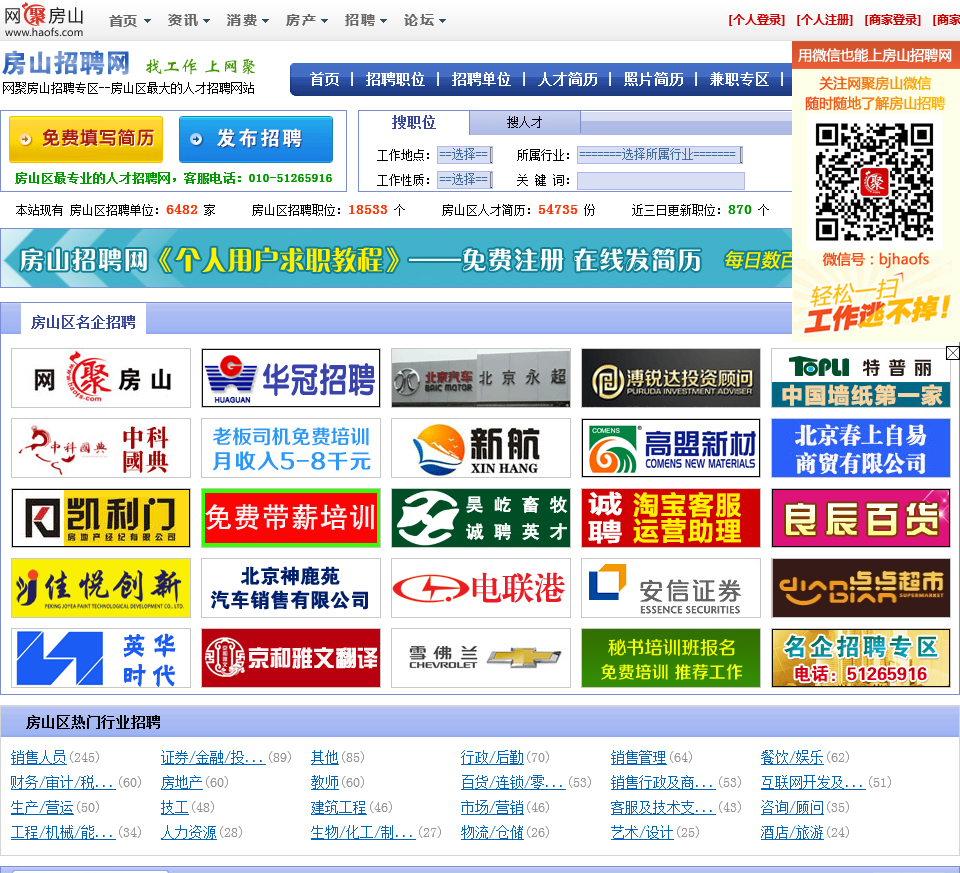Screen dimensions: 960x873
Task: Switch to the 搜职位 tab
Action: tap(414, 122)
